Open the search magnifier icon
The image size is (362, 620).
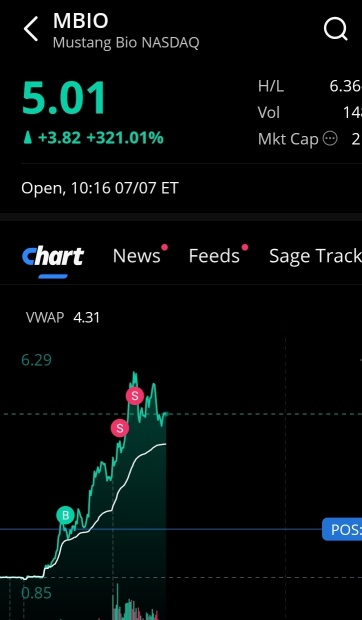coord(336,29)
